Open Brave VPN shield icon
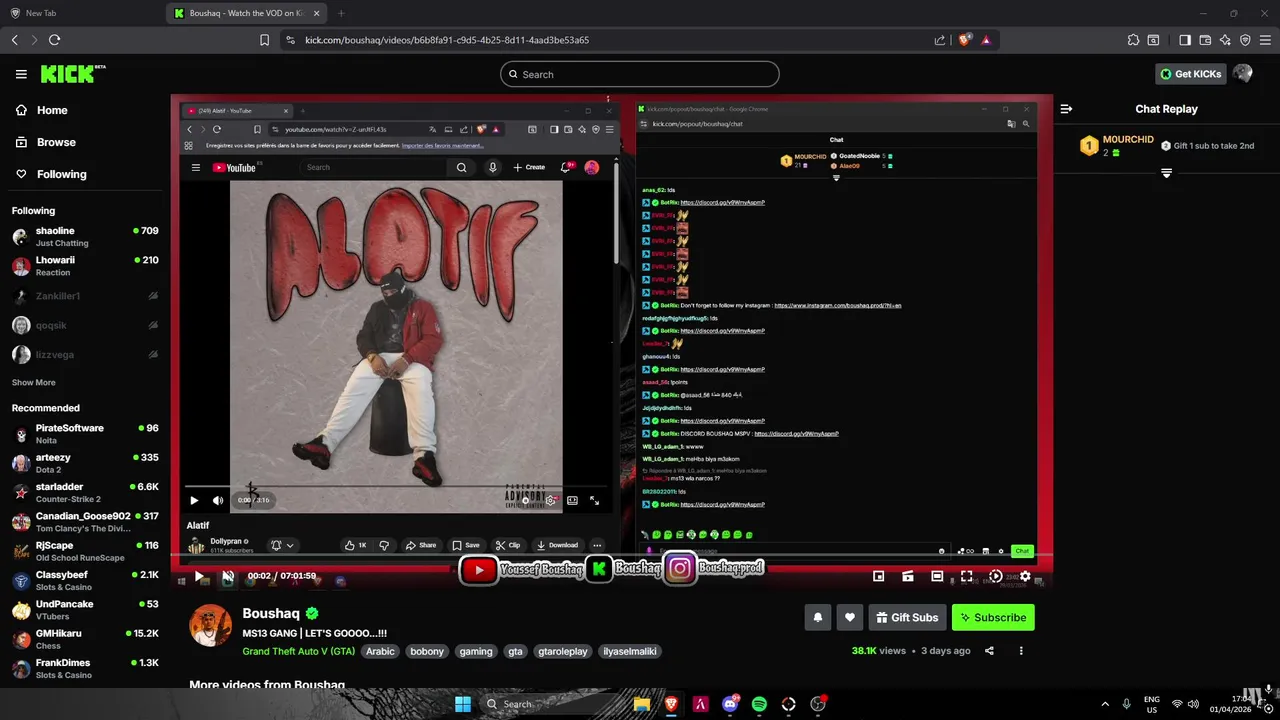 click(x=1245, y=40)
